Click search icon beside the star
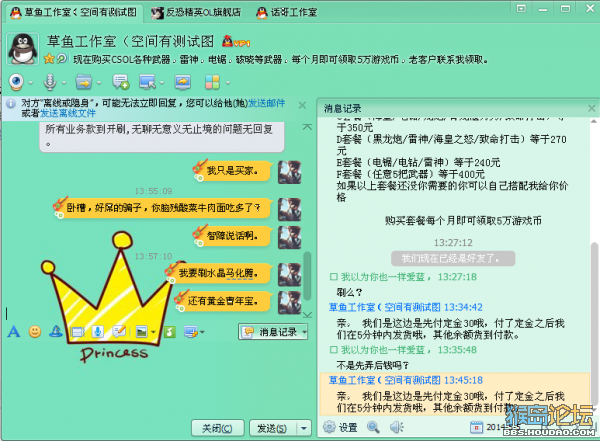 coord(62,59)
